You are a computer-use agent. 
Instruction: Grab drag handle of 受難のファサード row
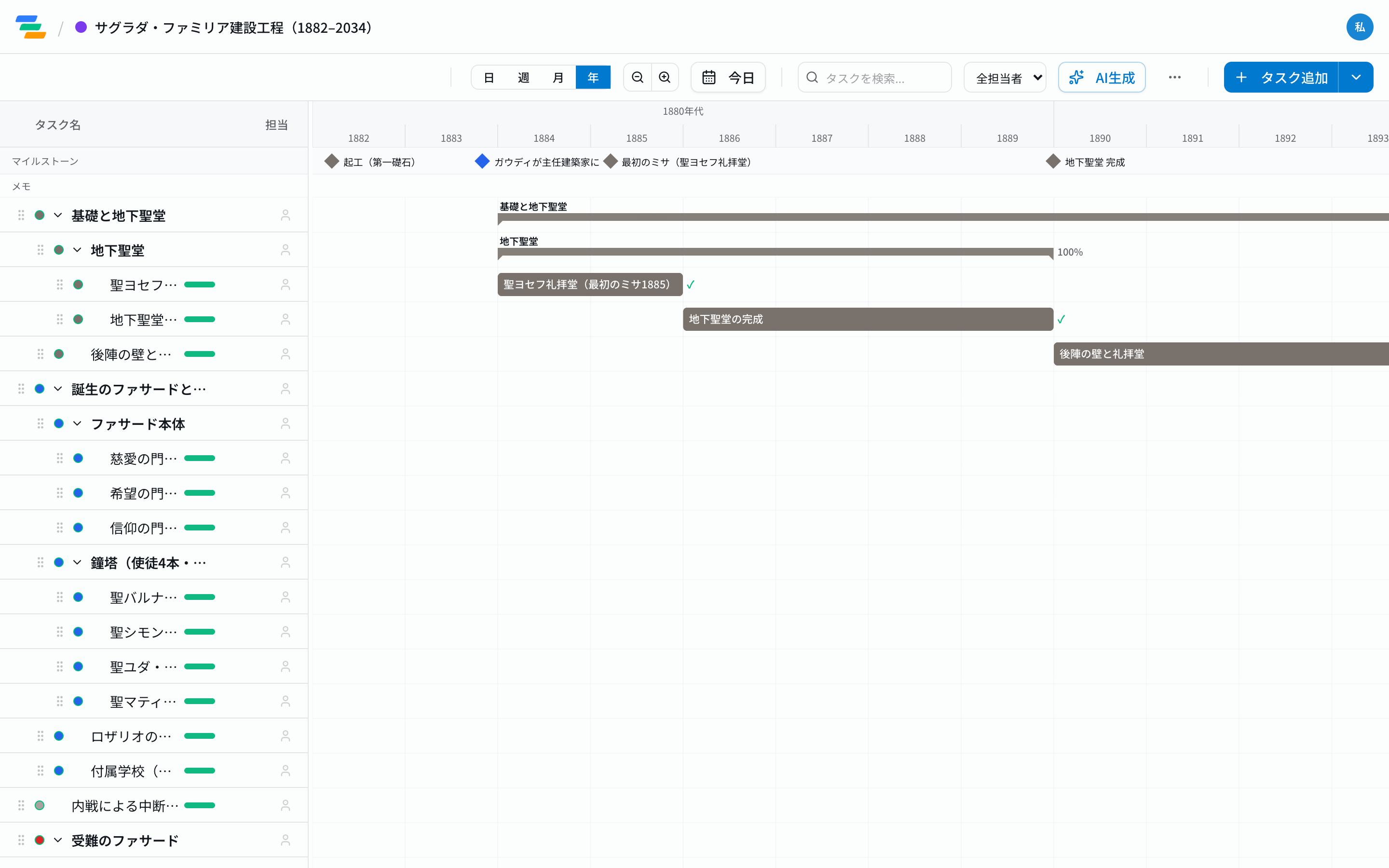coord(21,841)
